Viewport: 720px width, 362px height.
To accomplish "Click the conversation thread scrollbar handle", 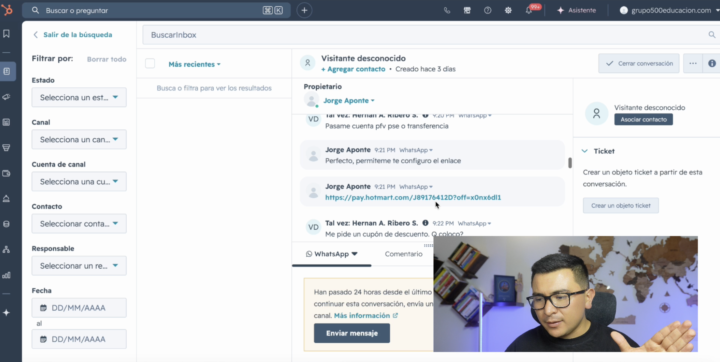I will (570, 163).
